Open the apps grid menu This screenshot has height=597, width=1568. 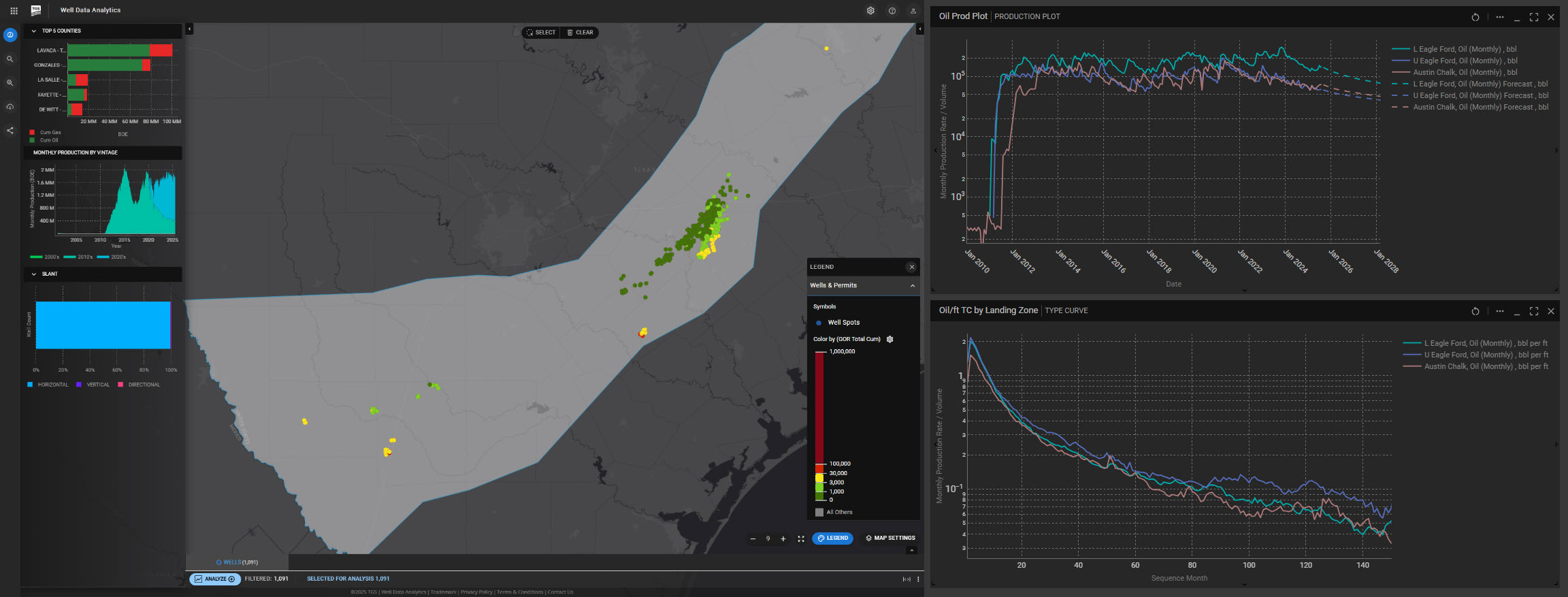coord(14,11)
